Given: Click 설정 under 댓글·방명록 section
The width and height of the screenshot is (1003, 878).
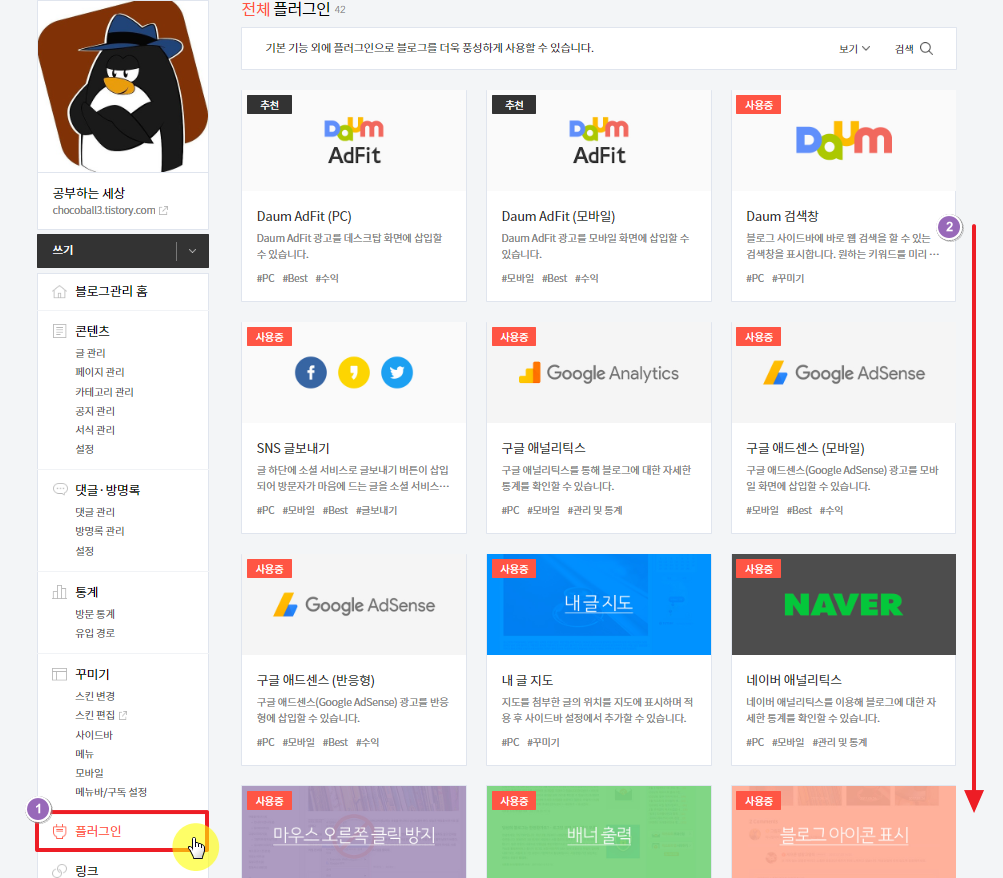Looking at the screenshot, I should [x=84, y=551].
